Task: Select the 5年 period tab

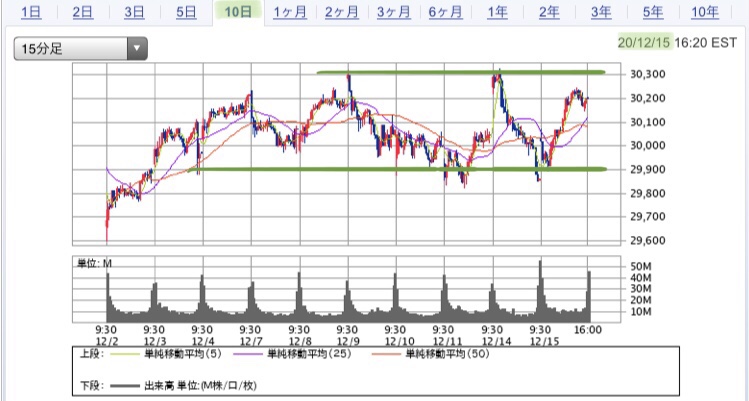Action: point(653,12)
